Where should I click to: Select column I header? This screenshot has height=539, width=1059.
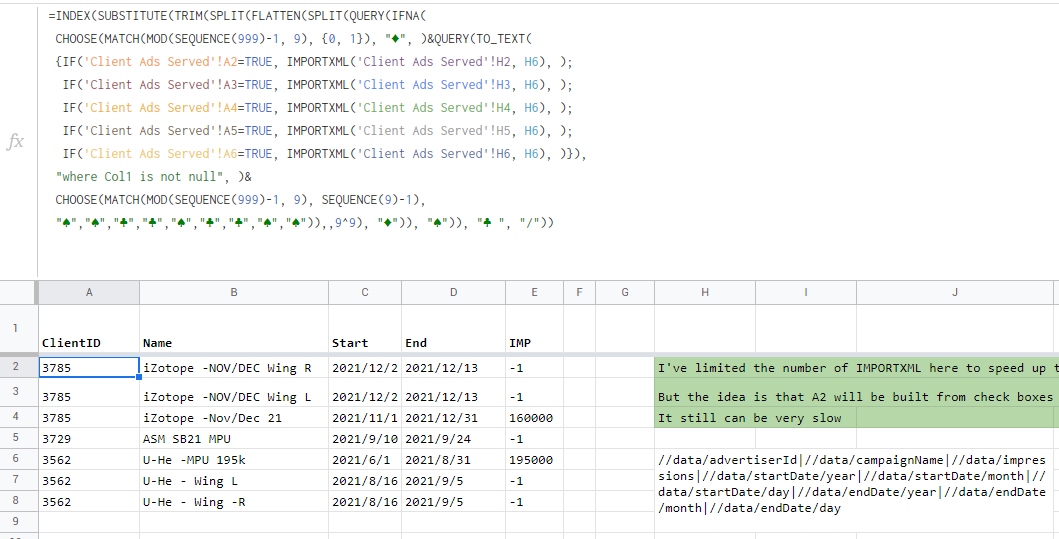(806, 292)
